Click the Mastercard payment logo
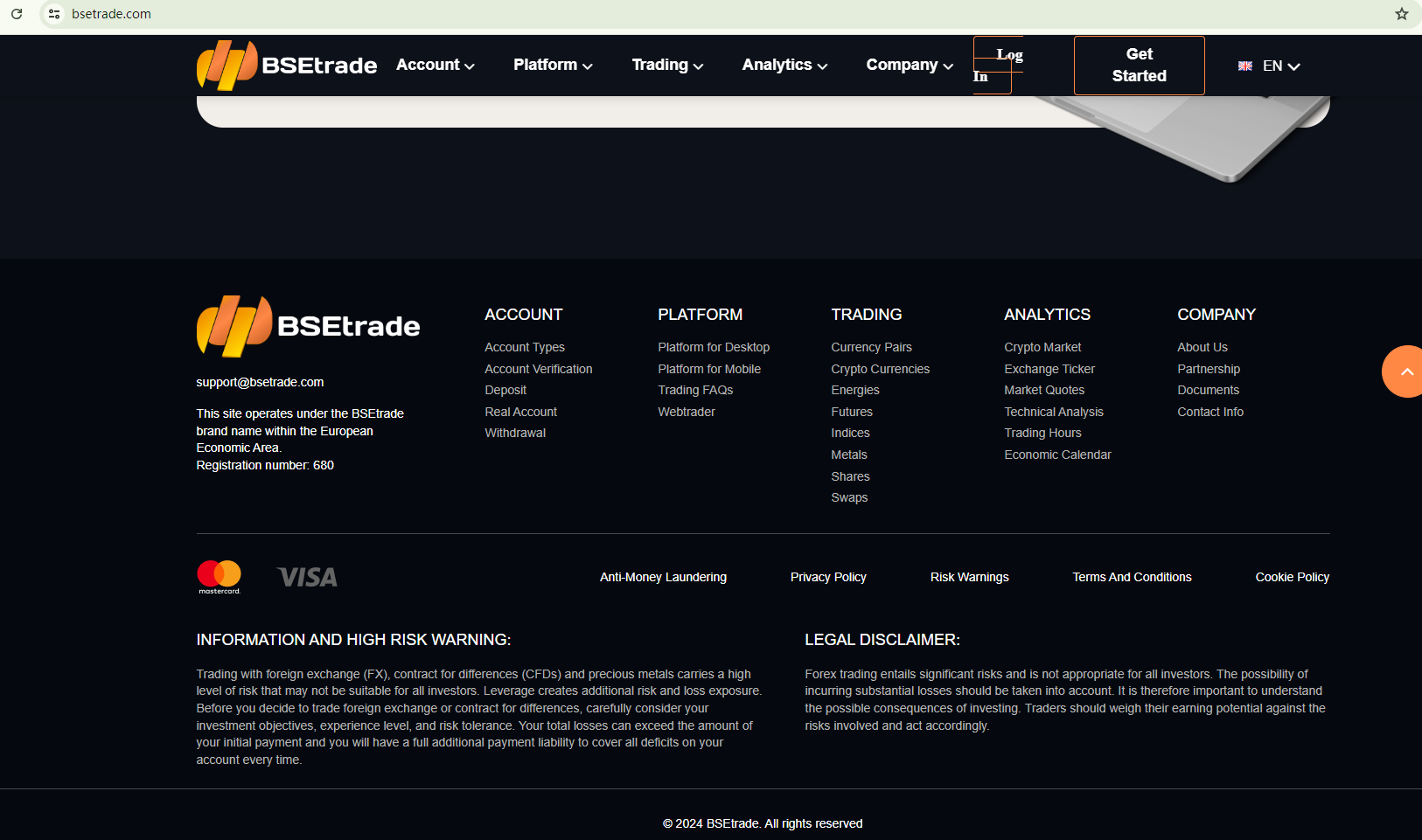 [x=219, y=577]
